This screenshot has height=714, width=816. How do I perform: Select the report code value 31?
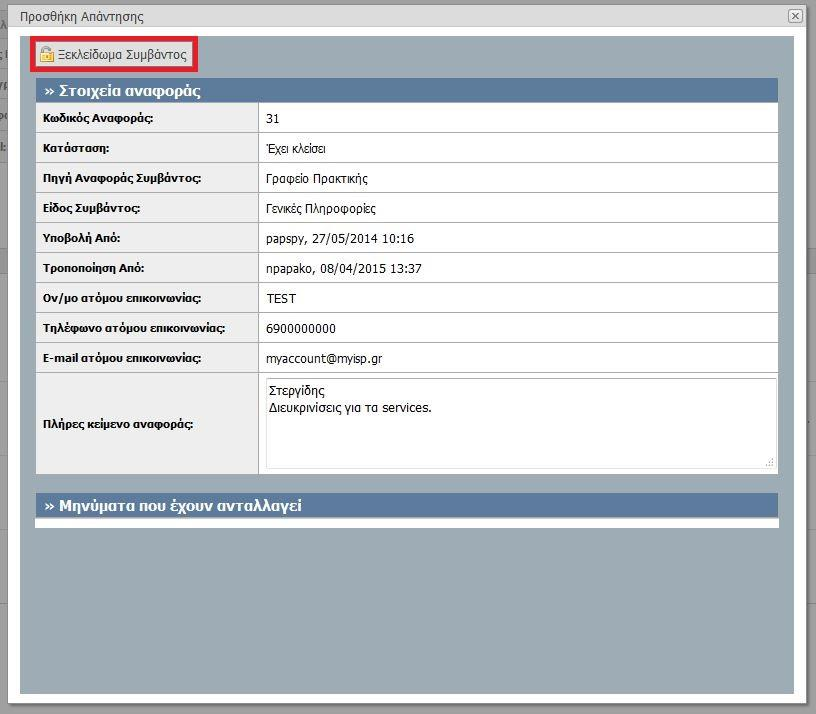coord(272,119)
